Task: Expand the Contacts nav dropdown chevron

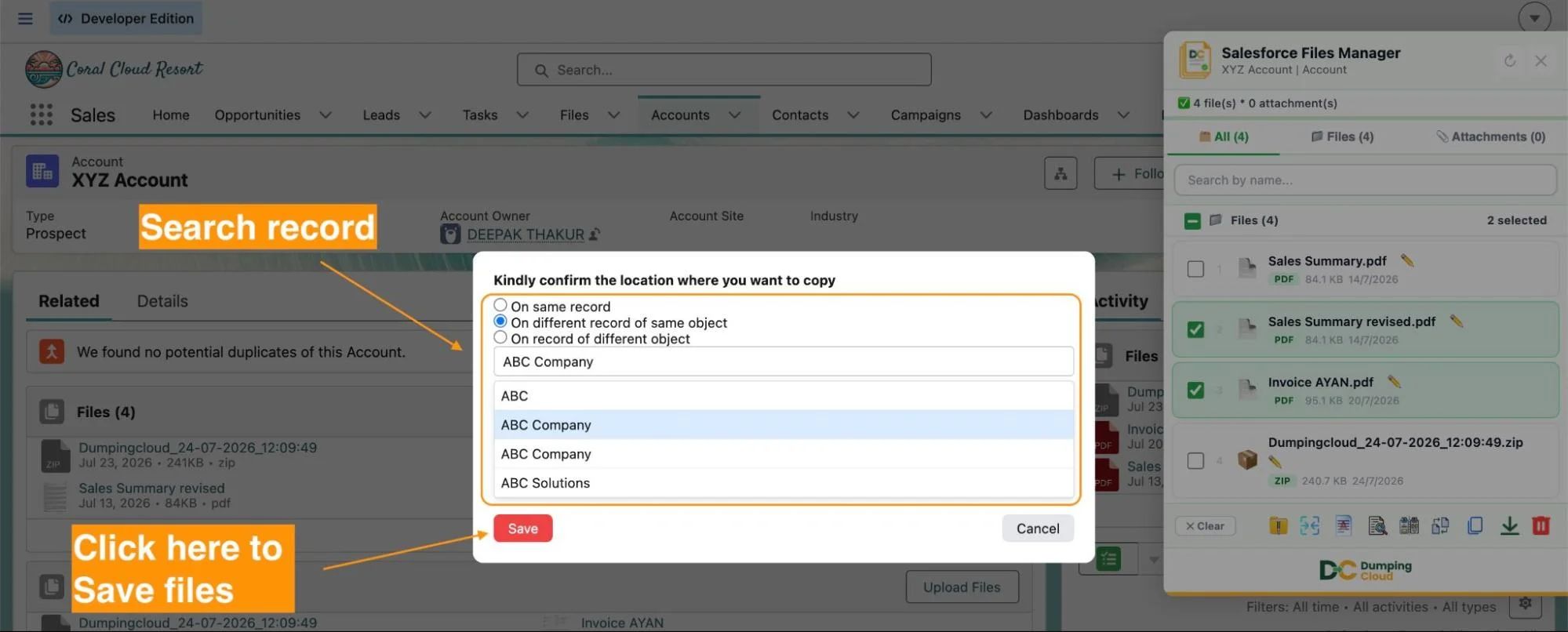Action: click(x=853, y=115)
